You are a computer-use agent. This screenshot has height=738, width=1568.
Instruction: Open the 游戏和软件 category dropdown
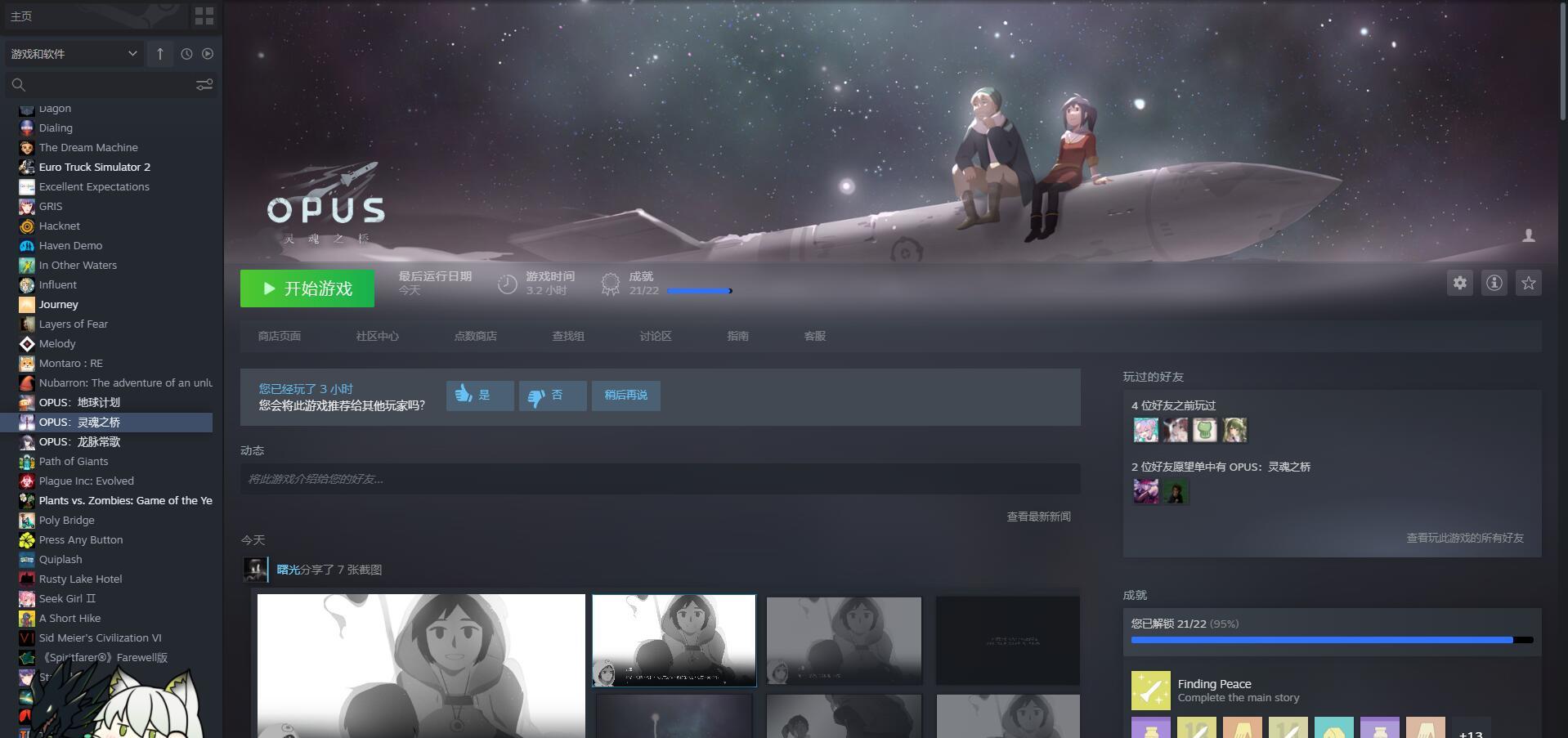pyautogui.click(x=74, y=54)
